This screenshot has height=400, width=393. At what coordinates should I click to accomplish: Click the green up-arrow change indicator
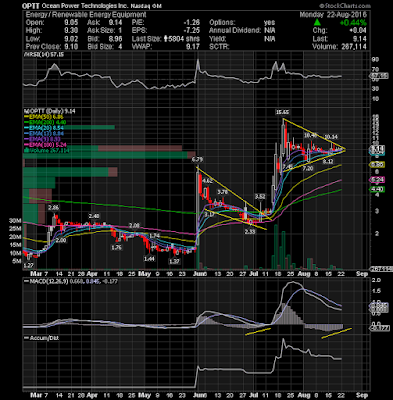pos(317,23)
